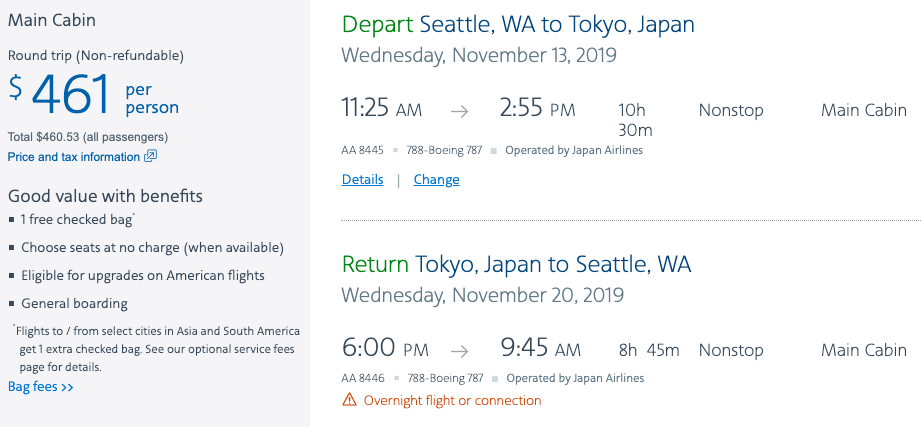Click the Wednesday, November 13, 2019 date
921x427 pixels.
pyautogui.click(x=479, y=54)
